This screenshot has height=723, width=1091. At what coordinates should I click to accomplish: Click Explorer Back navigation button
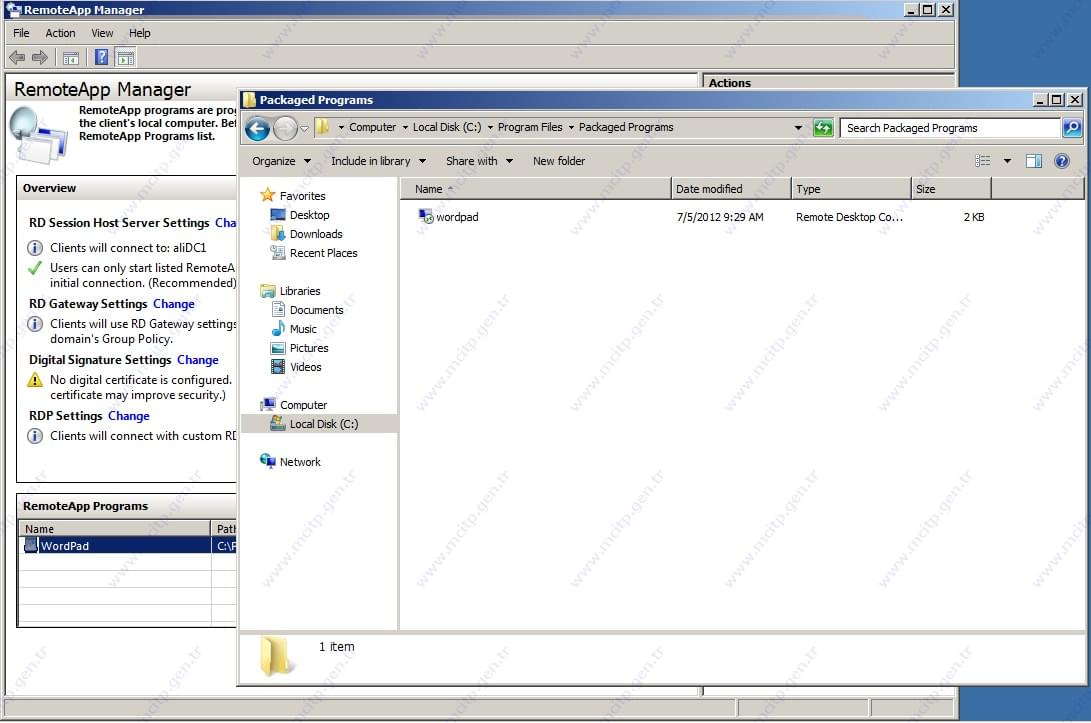(x=257, y=128)
